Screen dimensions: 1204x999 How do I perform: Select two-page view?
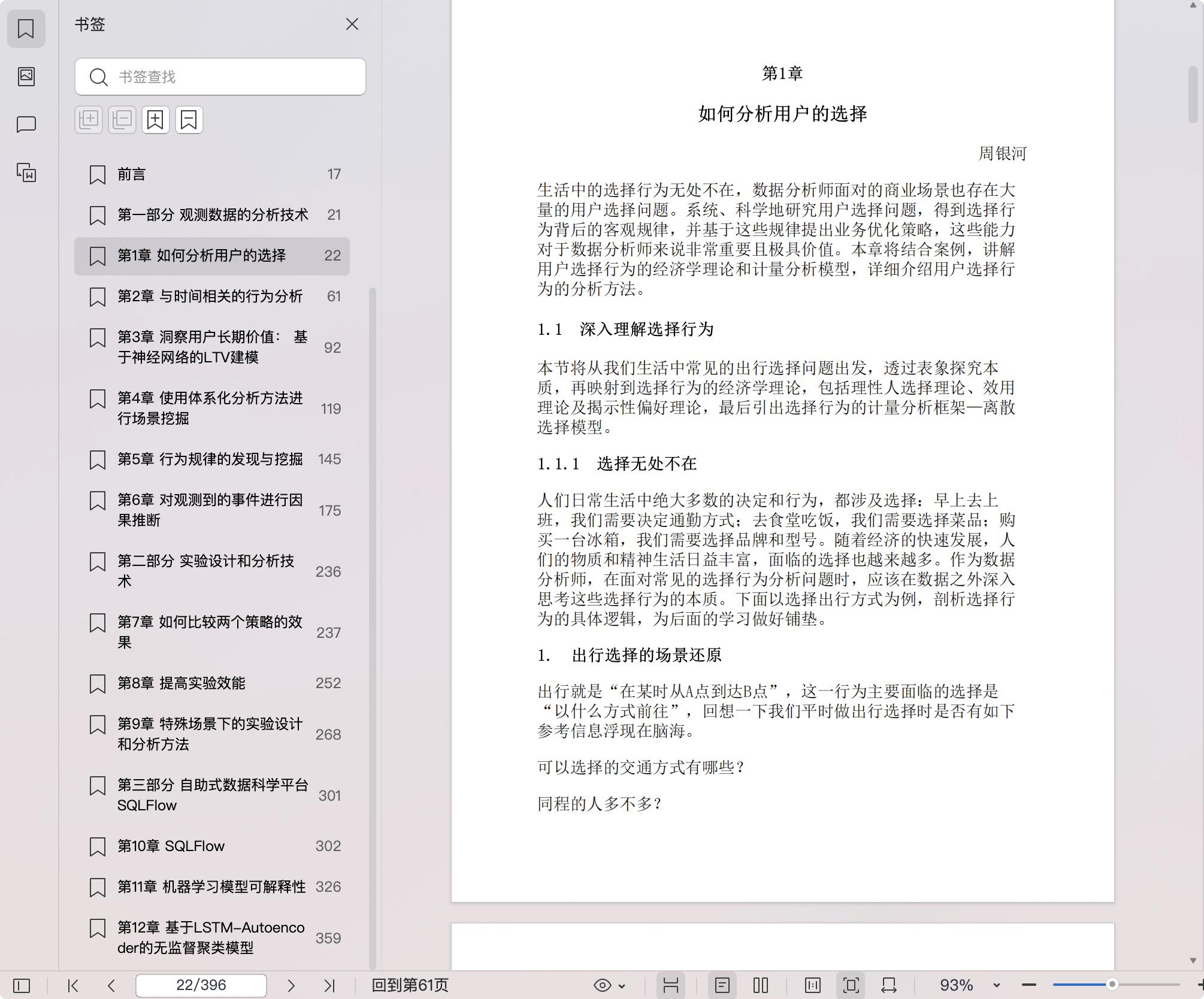[x=761, y=986]
